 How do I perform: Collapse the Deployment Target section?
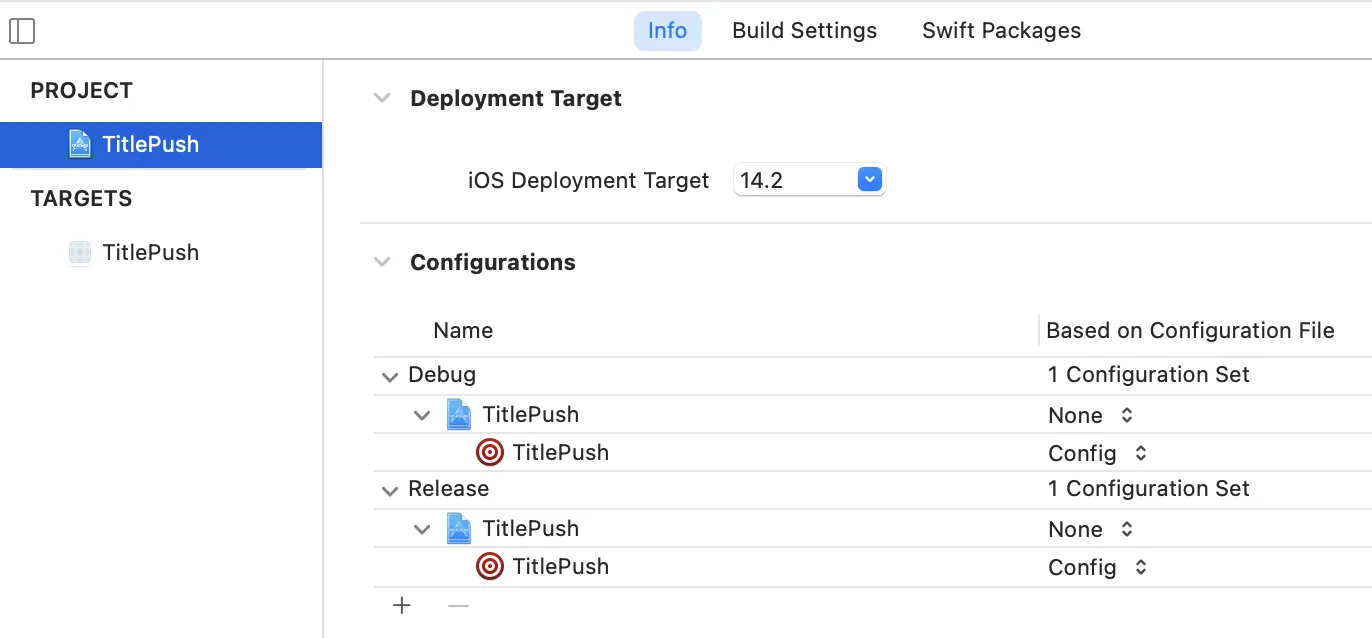382,98
